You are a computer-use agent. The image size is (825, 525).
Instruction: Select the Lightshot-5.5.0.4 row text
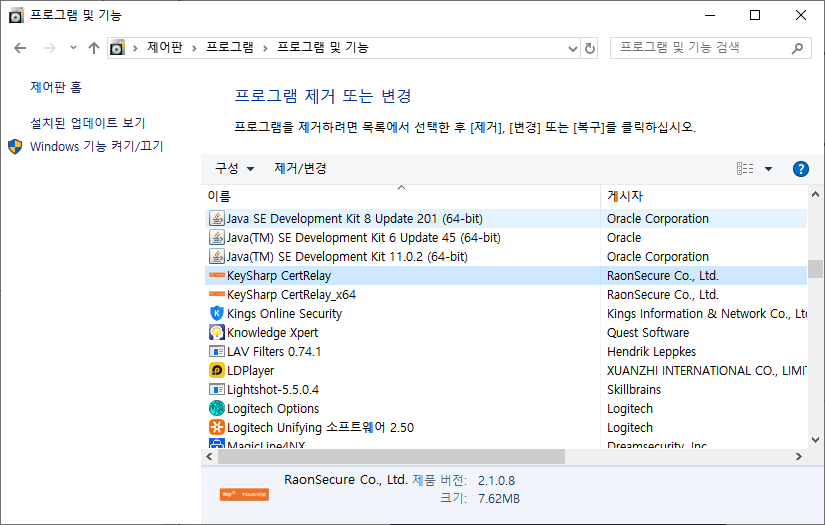(x=273, y=389)
